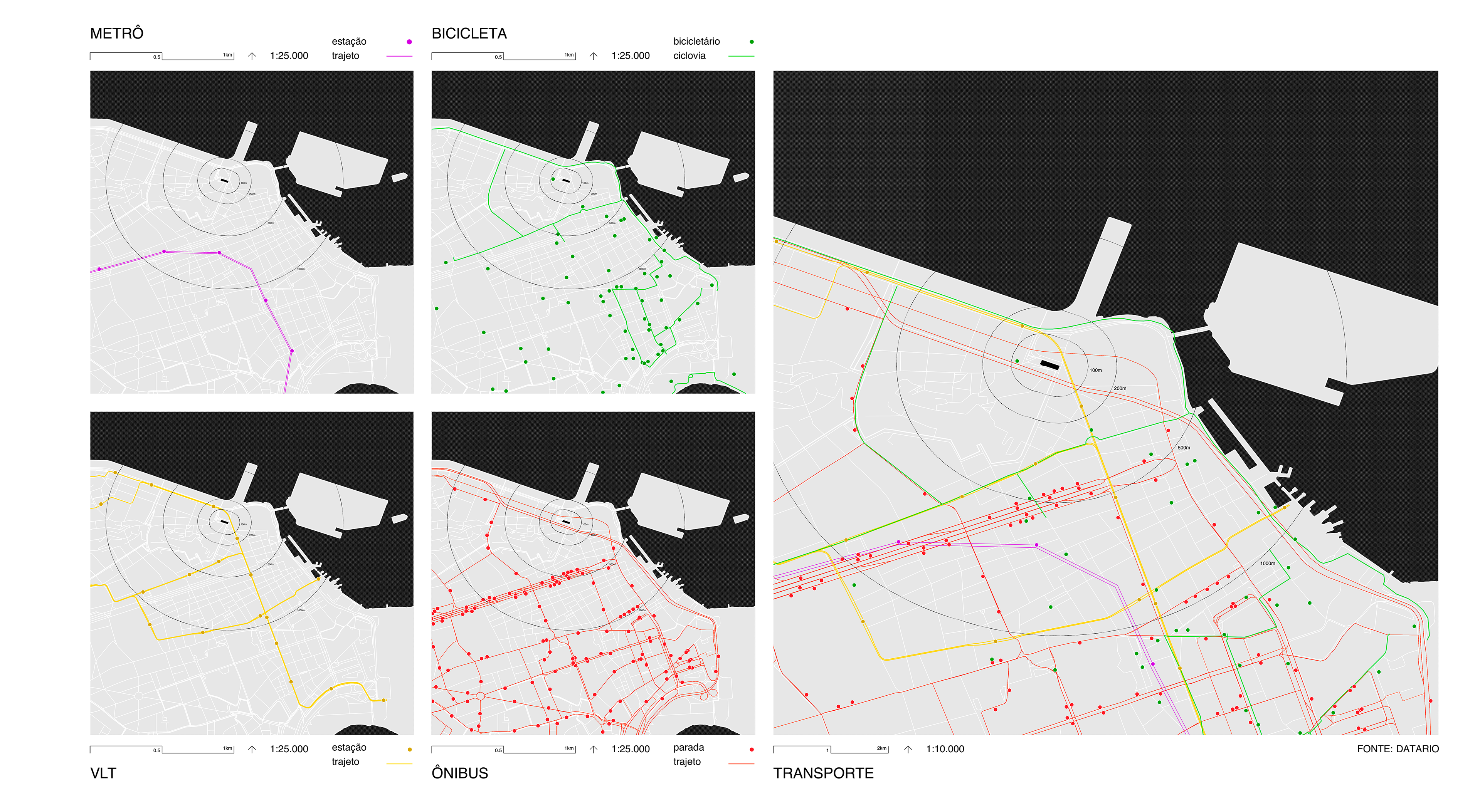The image size is (1480, 812).
Task: Click the TRANSPORTE title
Action: 823,773
